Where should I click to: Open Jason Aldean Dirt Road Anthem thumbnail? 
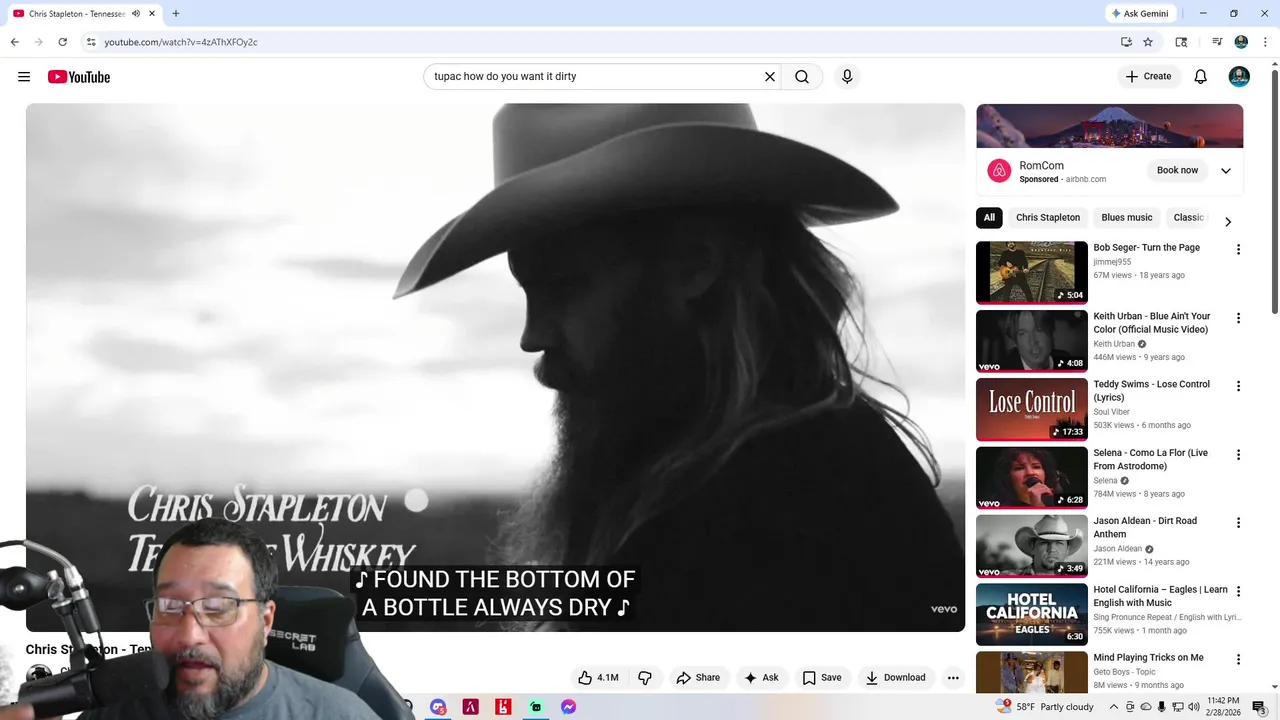coord(1032,546)
